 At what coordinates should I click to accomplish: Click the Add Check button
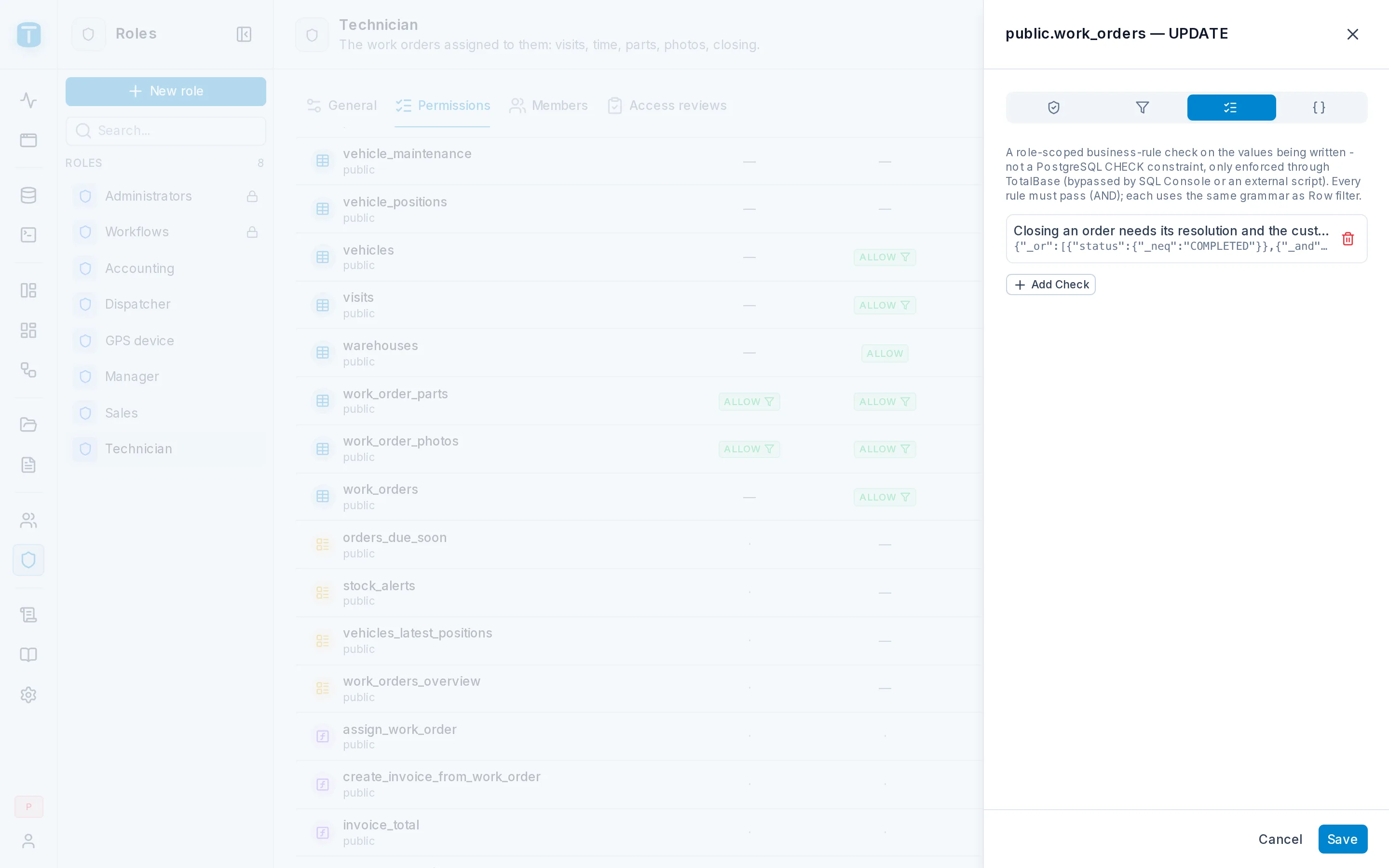[x=1050, y=284]
